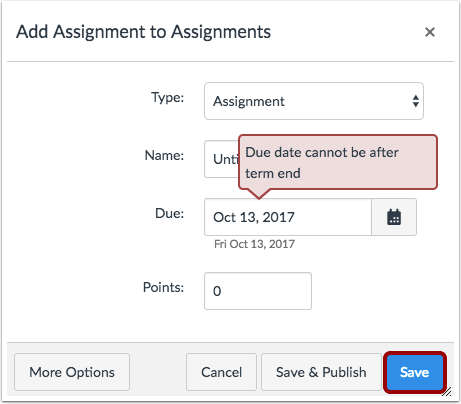The width and height of the screenshot is (461, 404).
Task: Click the Type selector up-down arrows
Action: tap(415, 101)
